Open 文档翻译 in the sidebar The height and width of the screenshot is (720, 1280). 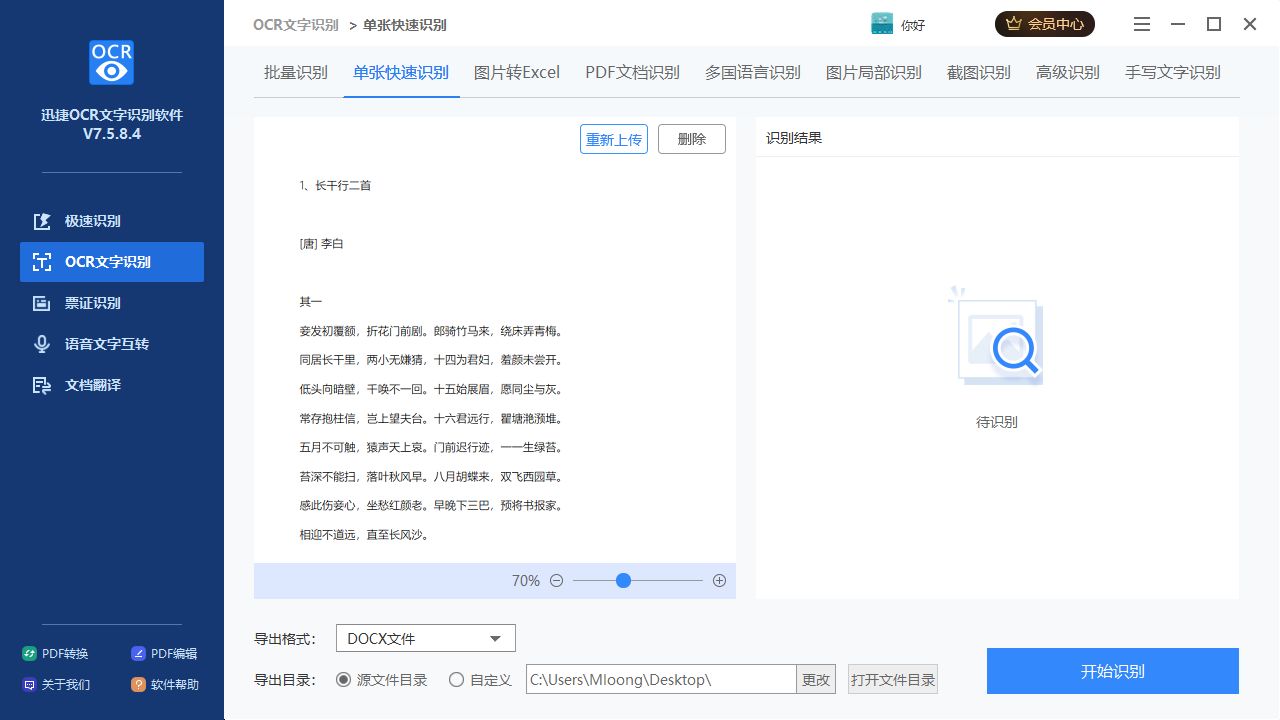click(112, 385)
